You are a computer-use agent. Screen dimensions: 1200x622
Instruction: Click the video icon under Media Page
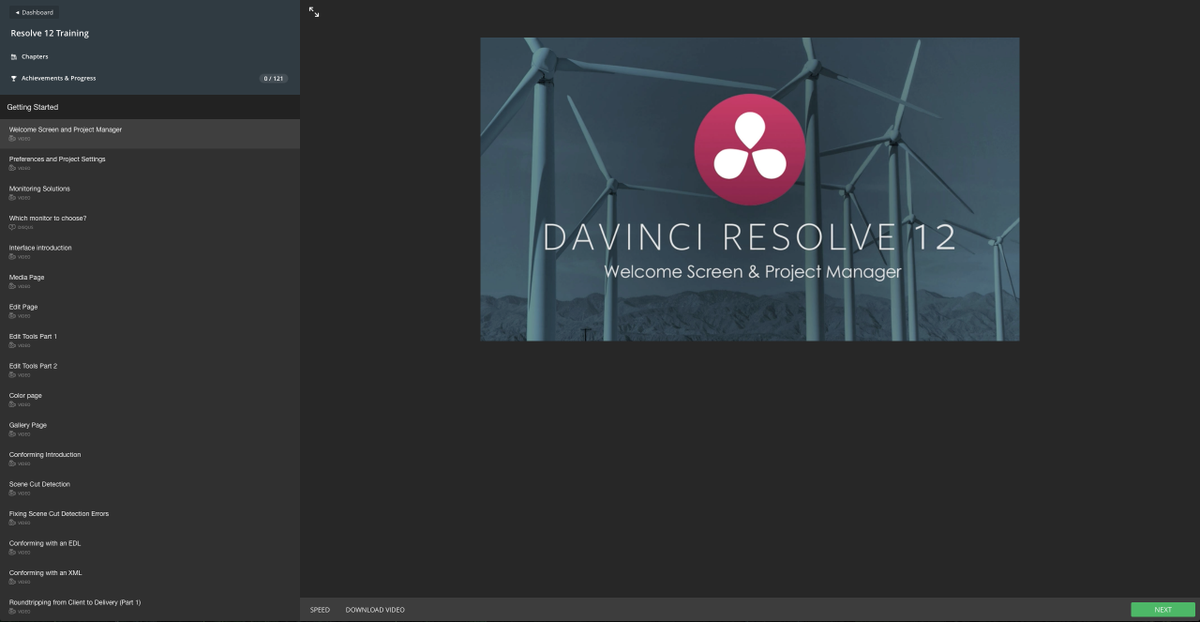[12, 286]
